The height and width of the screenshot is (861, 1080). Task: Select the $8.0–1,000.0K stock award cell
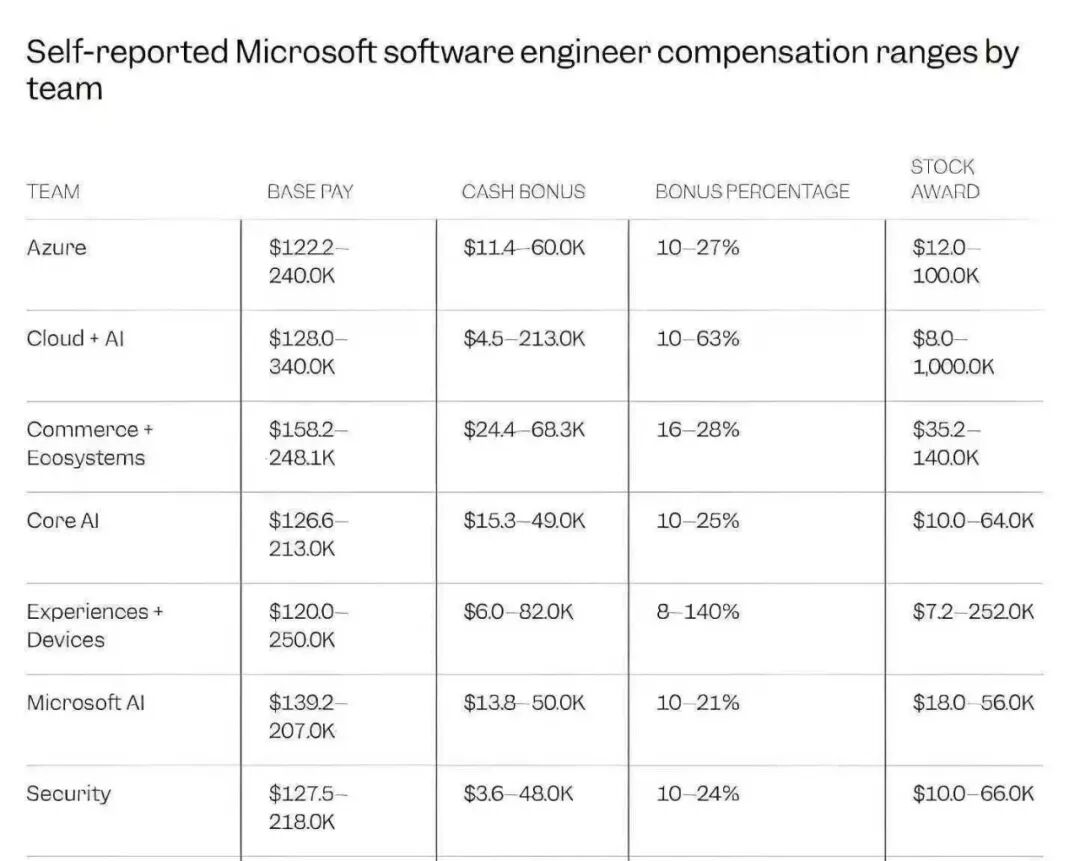[952, 352]
